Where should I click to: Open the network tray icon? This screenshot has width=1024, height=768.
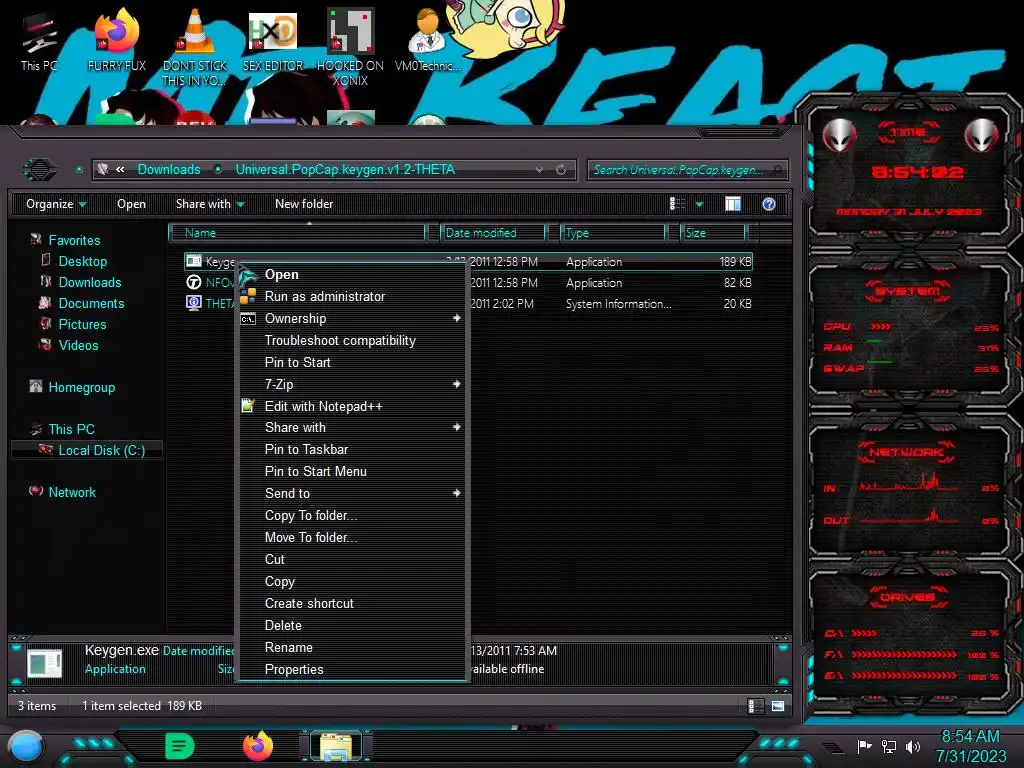tap(888, 746)
